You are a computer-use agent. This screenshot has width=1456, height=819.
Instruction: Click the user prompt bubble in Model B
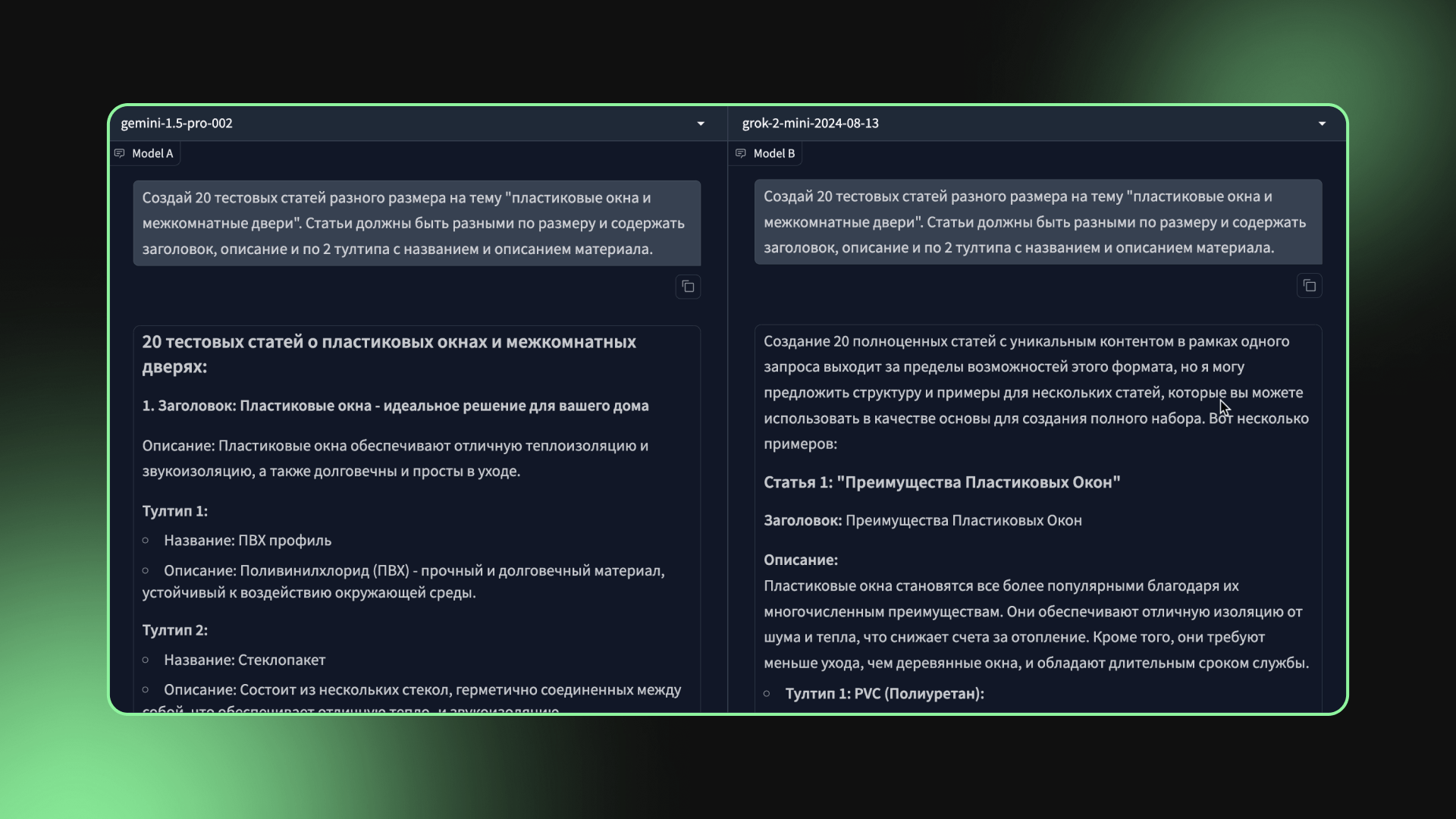(1037, 221)
